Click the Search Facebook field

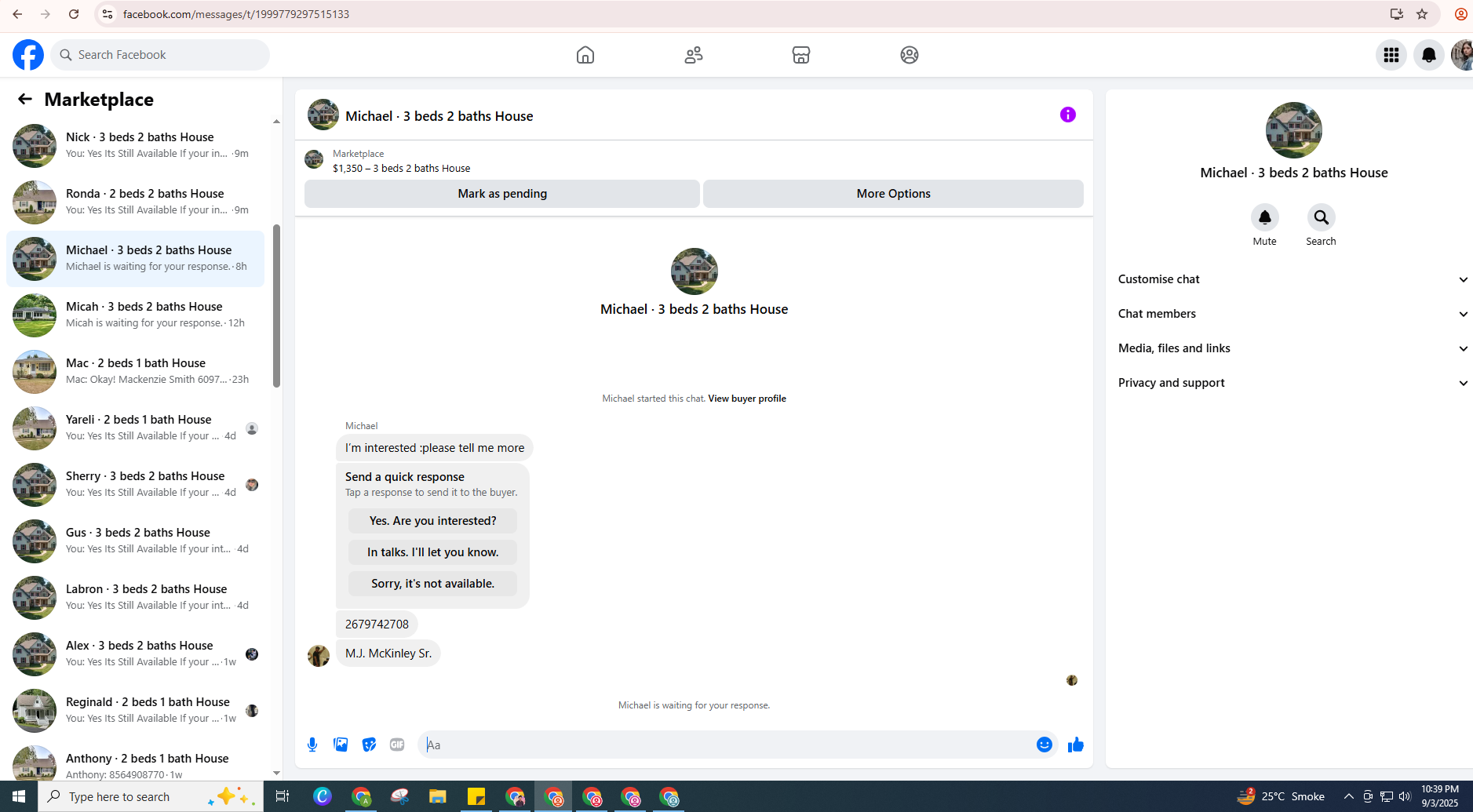161,55
